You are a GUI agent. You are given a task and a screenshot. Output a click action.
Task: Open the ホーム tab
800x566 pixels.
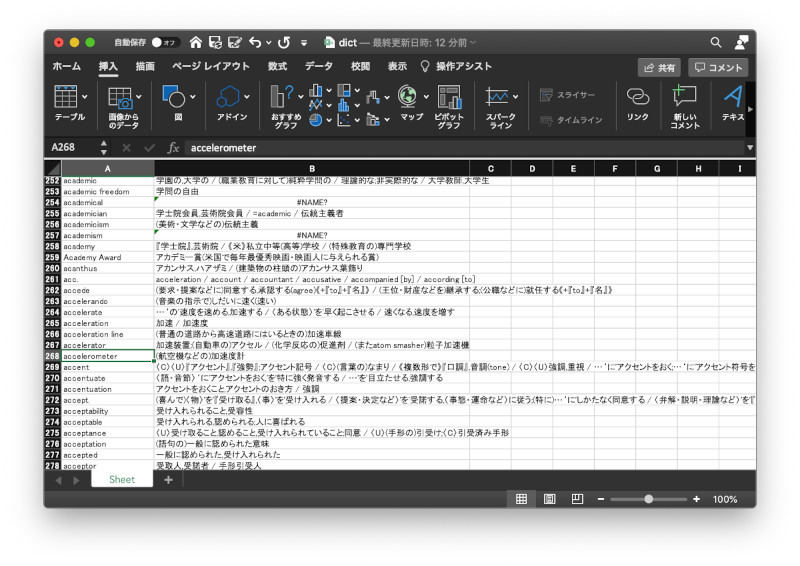[x=66, y=66]
